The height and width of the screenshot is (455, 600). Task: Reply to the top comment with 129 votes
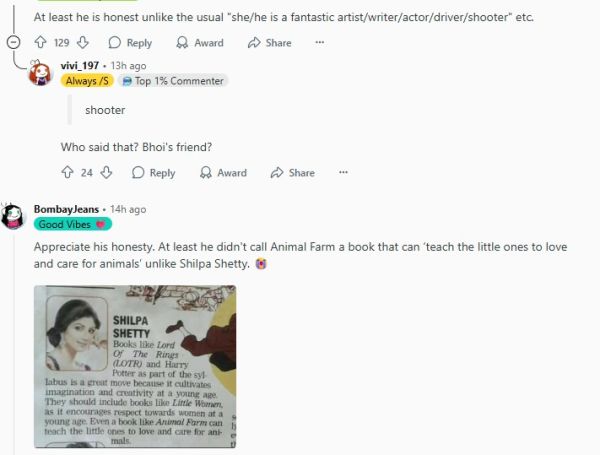[130, 42]
